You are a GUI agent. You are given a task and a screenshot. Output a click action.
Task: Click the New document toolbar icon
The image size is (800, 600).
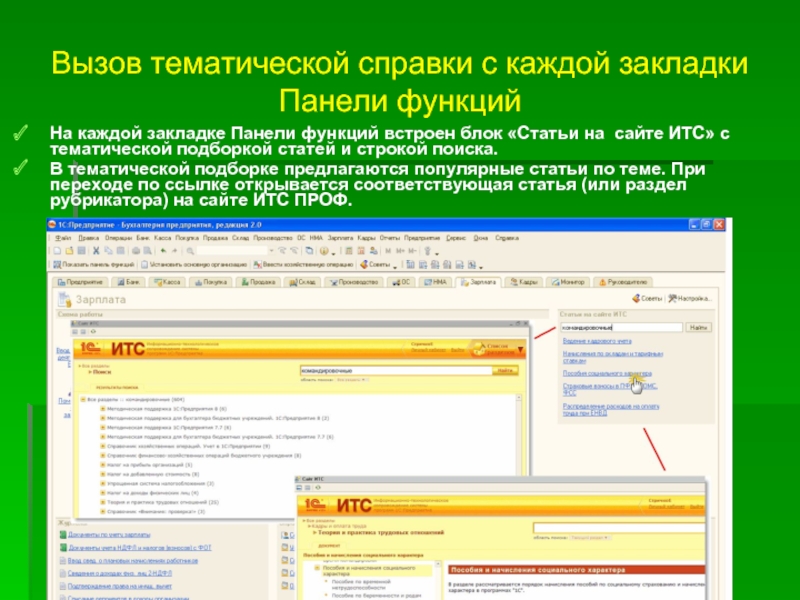57,251
